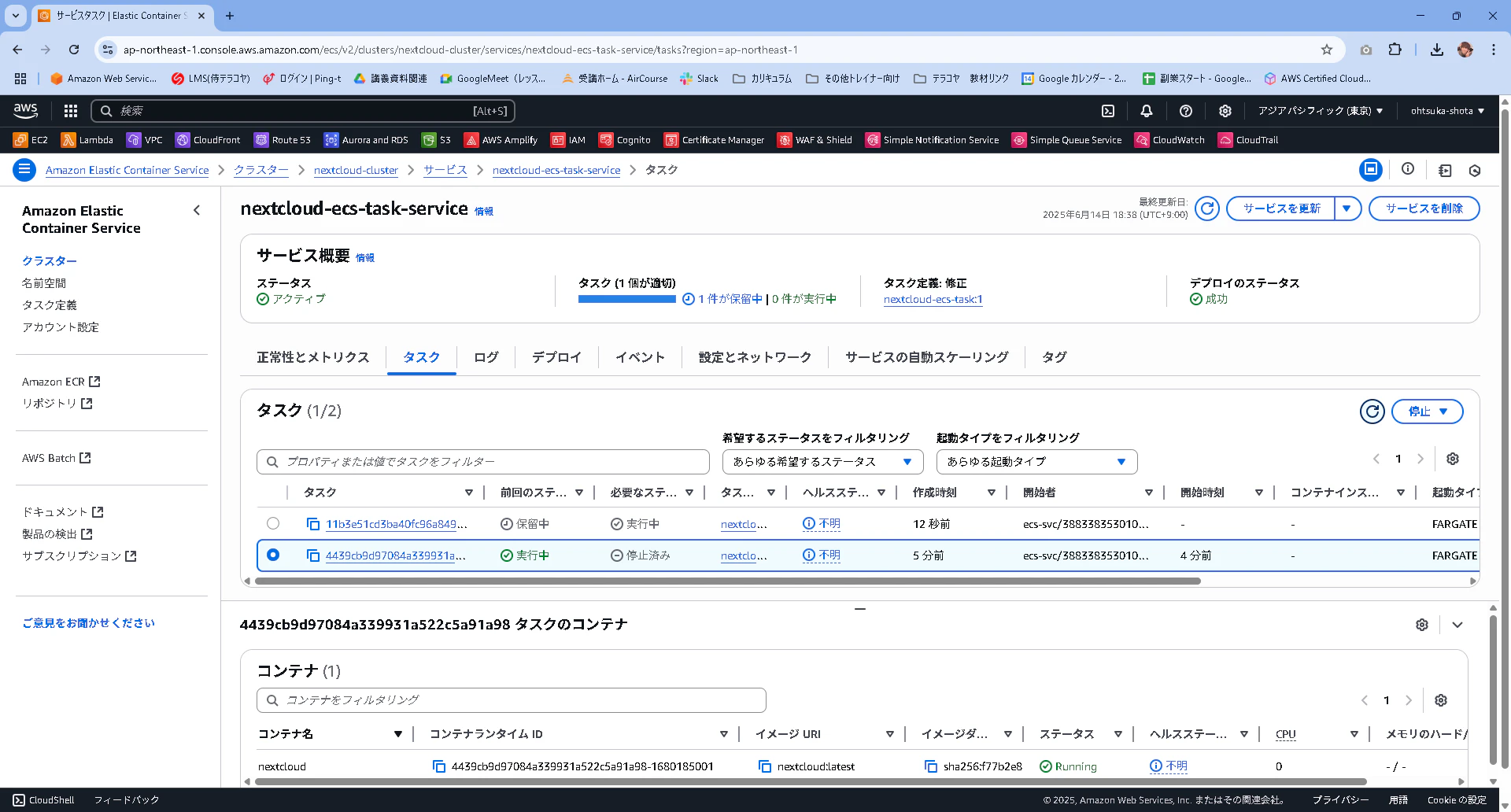
Task: Collapse the ECS side navigation panel
Action: pos(197,210)
